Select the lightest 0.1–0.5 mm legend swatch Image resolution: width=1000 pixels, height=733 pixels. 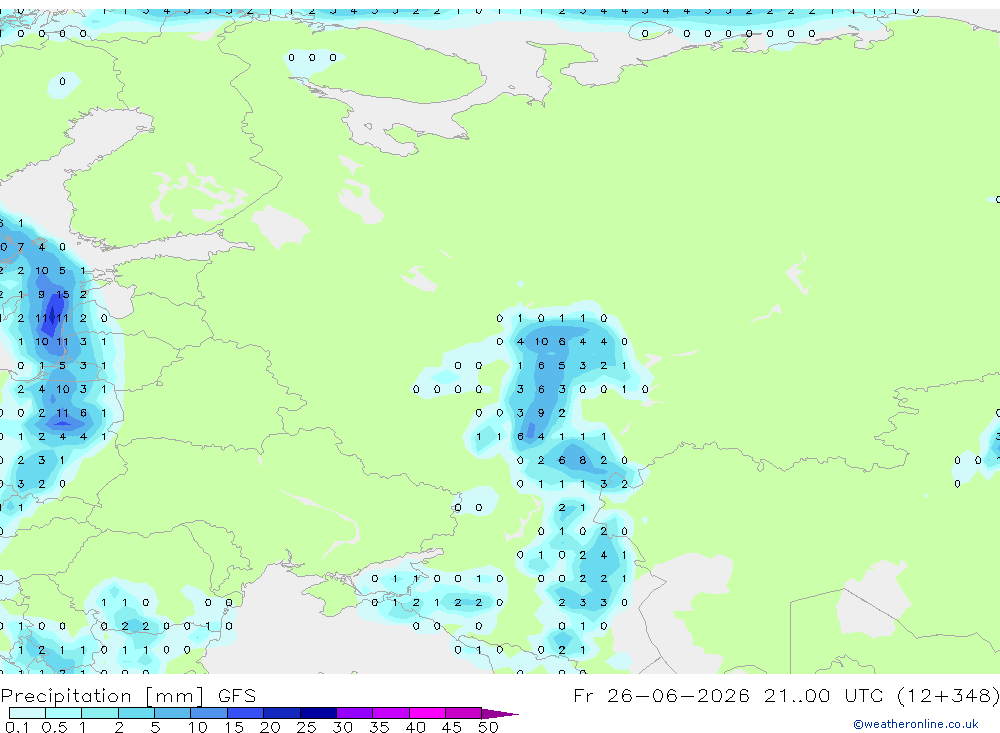[27, 713]
